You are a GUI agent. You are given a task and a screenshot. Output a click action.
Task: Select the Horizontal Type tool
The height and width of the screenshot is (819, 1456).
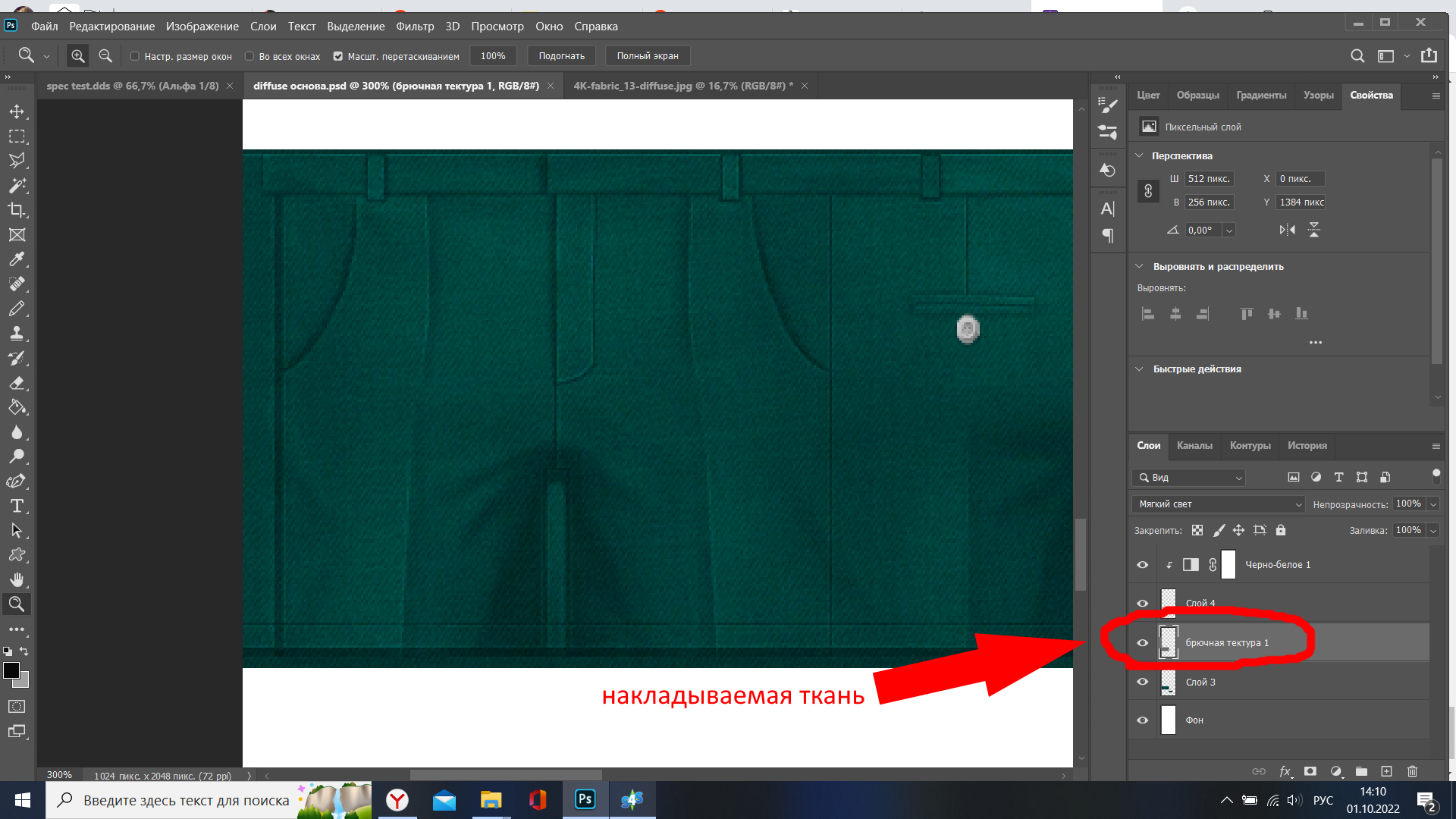pyautogui.click(x=17, y=506)
